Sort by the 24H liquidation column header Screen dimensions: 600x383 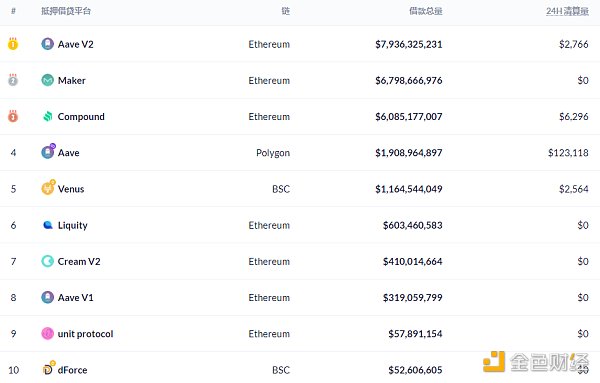[x=567, y=11]
